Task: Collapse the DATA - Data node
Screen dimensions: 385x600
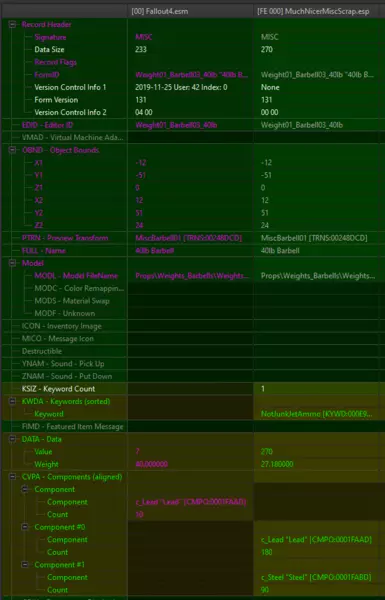Action: (12, 439)
